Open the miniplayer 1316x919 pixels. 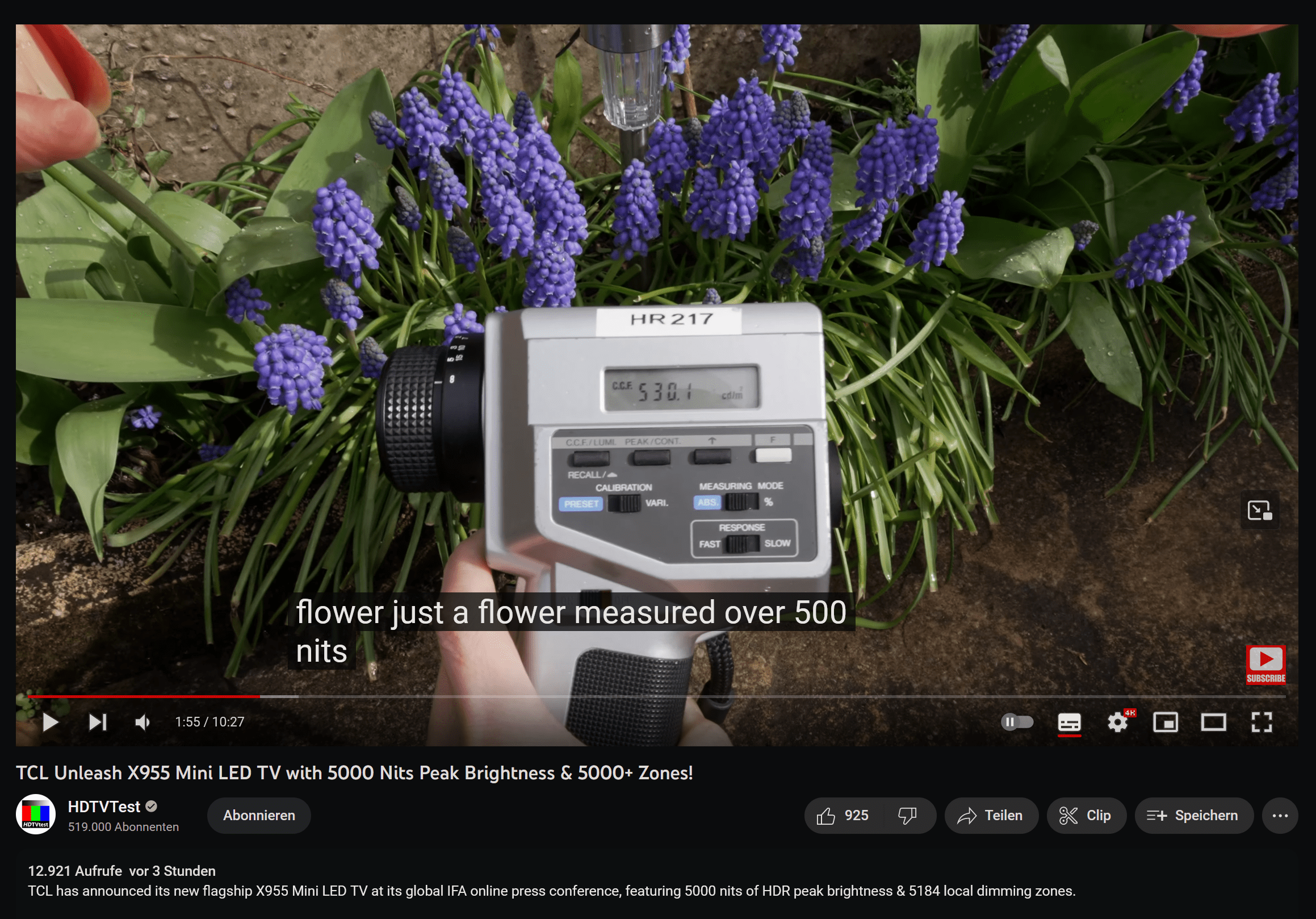[1165, 722]
